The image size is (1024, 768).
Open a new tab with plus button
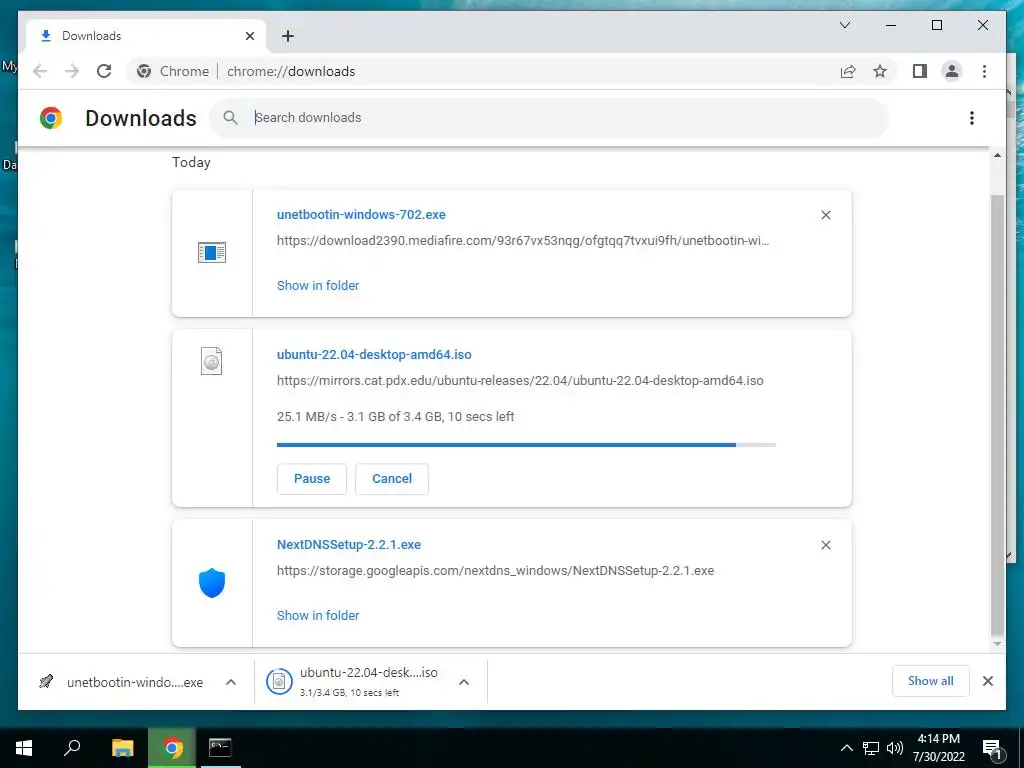pyautogui.click(x=287, y=36)
